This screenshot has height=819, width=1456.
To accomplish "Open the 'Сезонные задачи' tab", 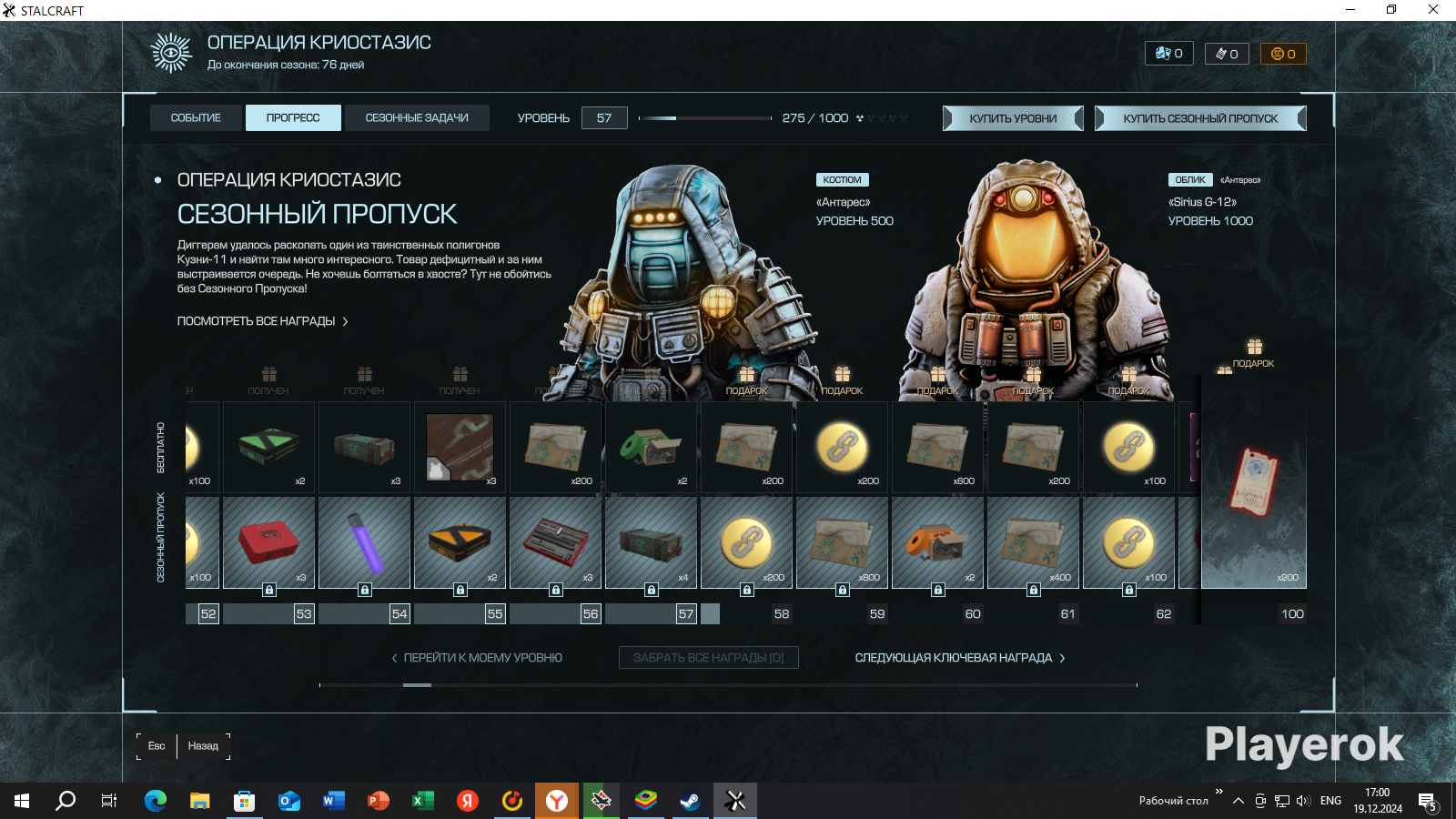I will [417, 118].
